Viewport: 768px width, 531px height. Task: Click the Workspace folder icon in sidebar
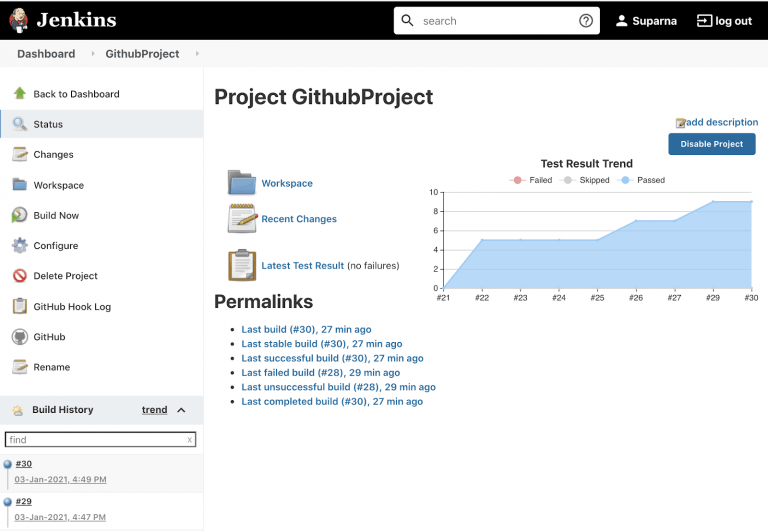pos(19,185)
